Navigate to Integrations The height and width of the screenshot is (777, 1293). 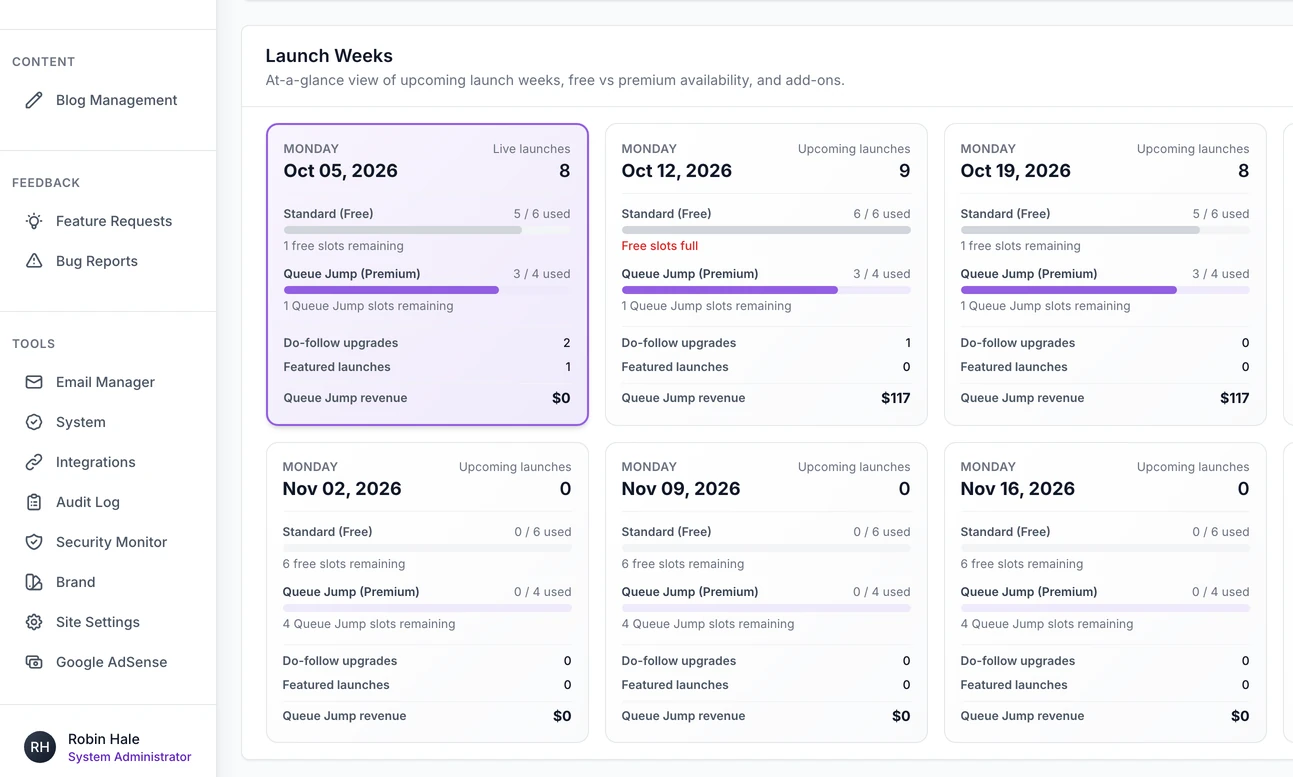(x=108, y=462)
